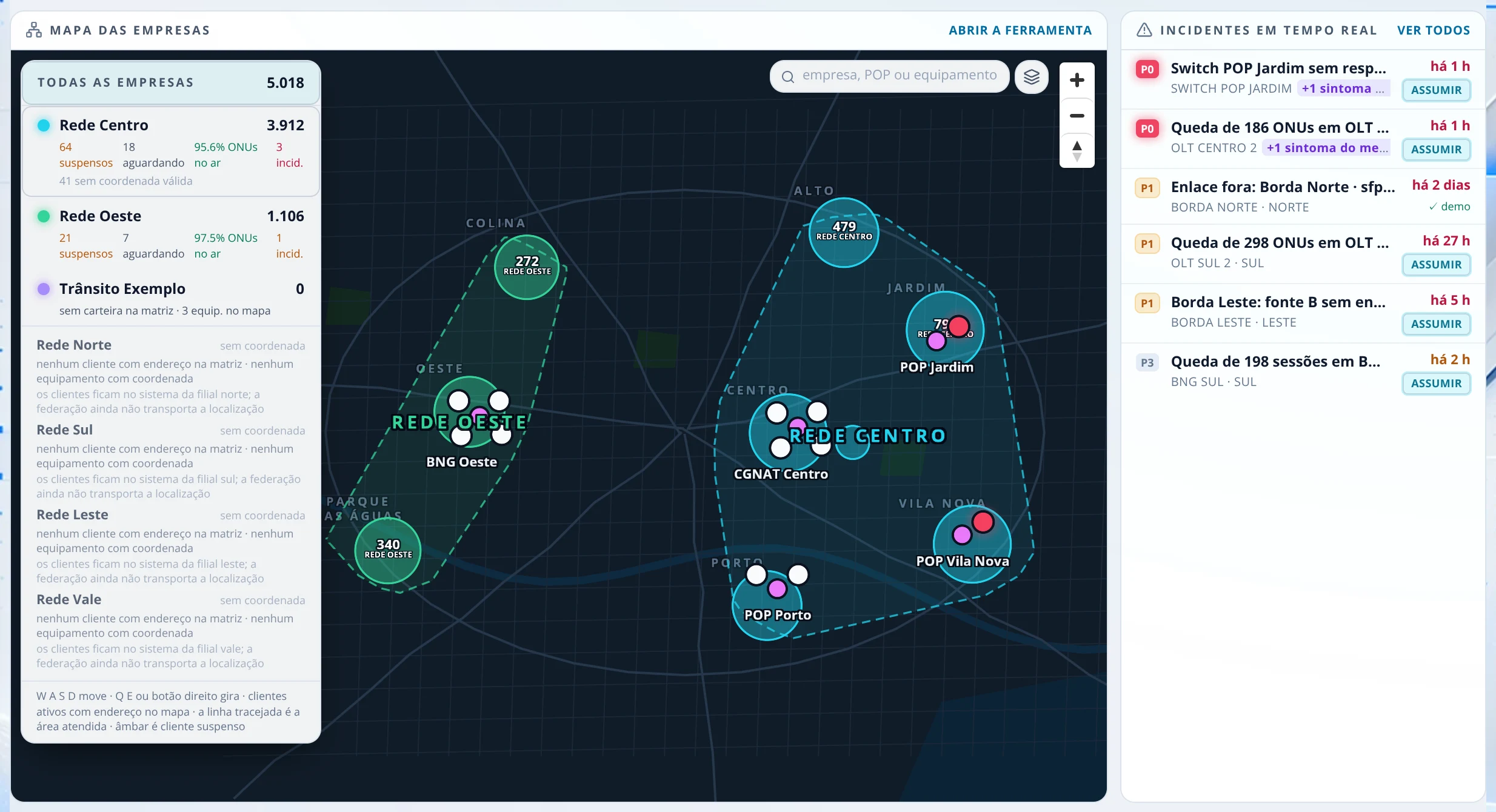Assumir the Queda de 298 ONUs incident

[x=1436, y=265]
